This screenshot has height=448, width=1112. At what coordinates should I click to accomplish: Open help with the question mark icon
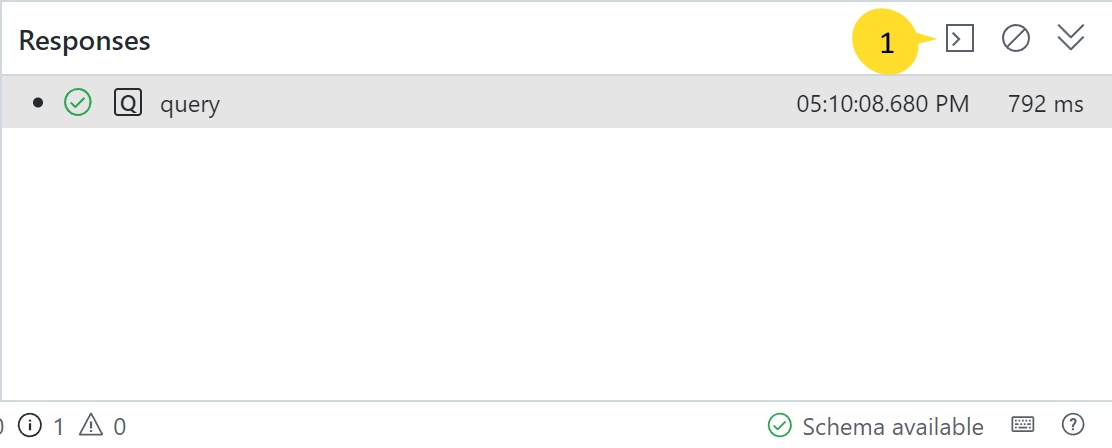point(1073,425)
